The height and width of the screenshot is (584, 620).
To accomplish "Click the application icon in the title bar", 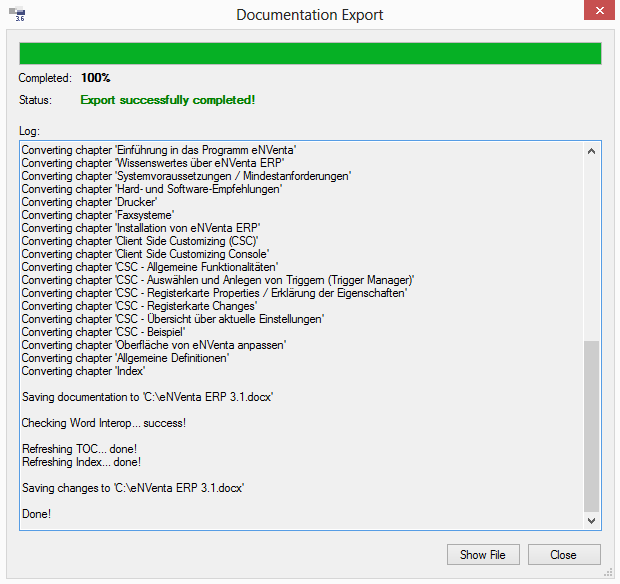I will (17, 13).
